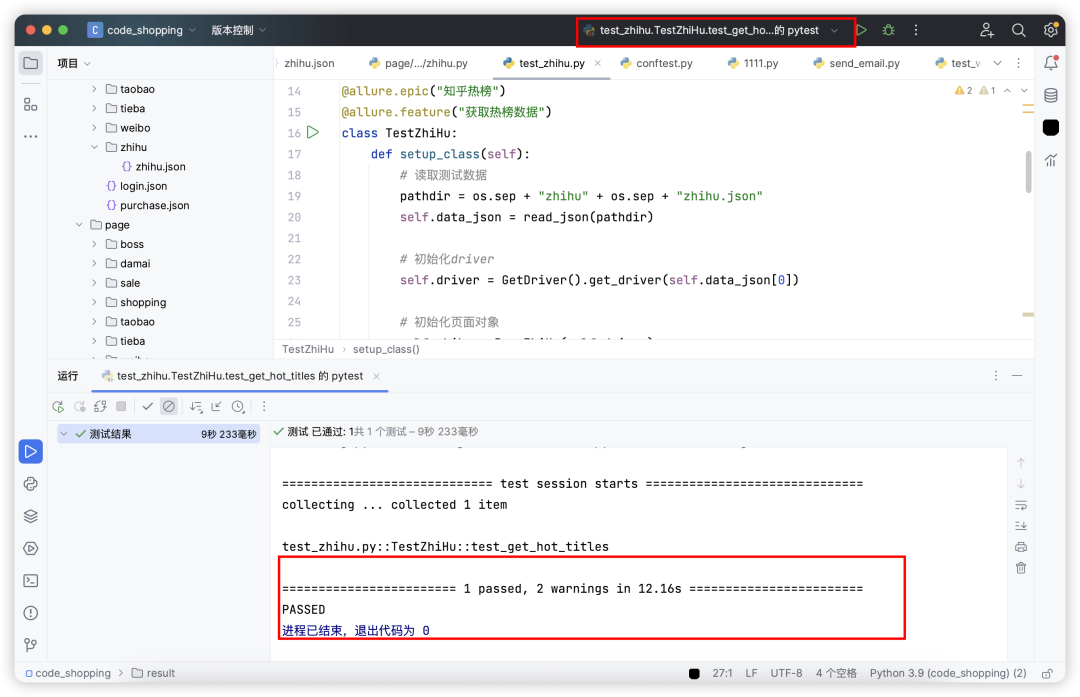Toggle sort tests alphabetically
Viewport: 1080px width, 697px height.
coord(196,407)
